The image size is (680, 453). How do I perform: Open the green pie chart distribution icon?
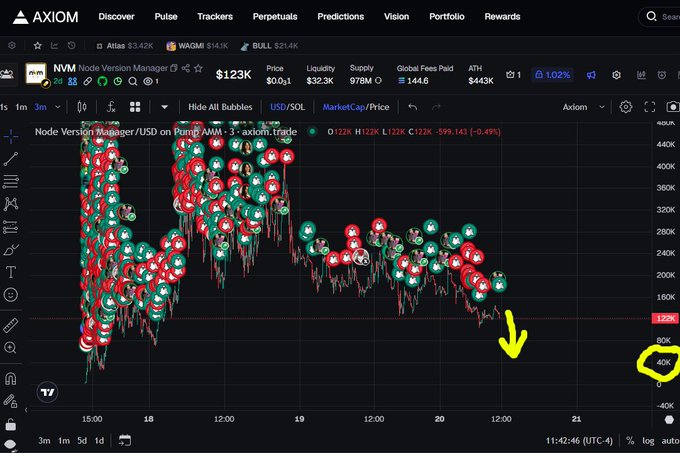[x=118, y=81]
